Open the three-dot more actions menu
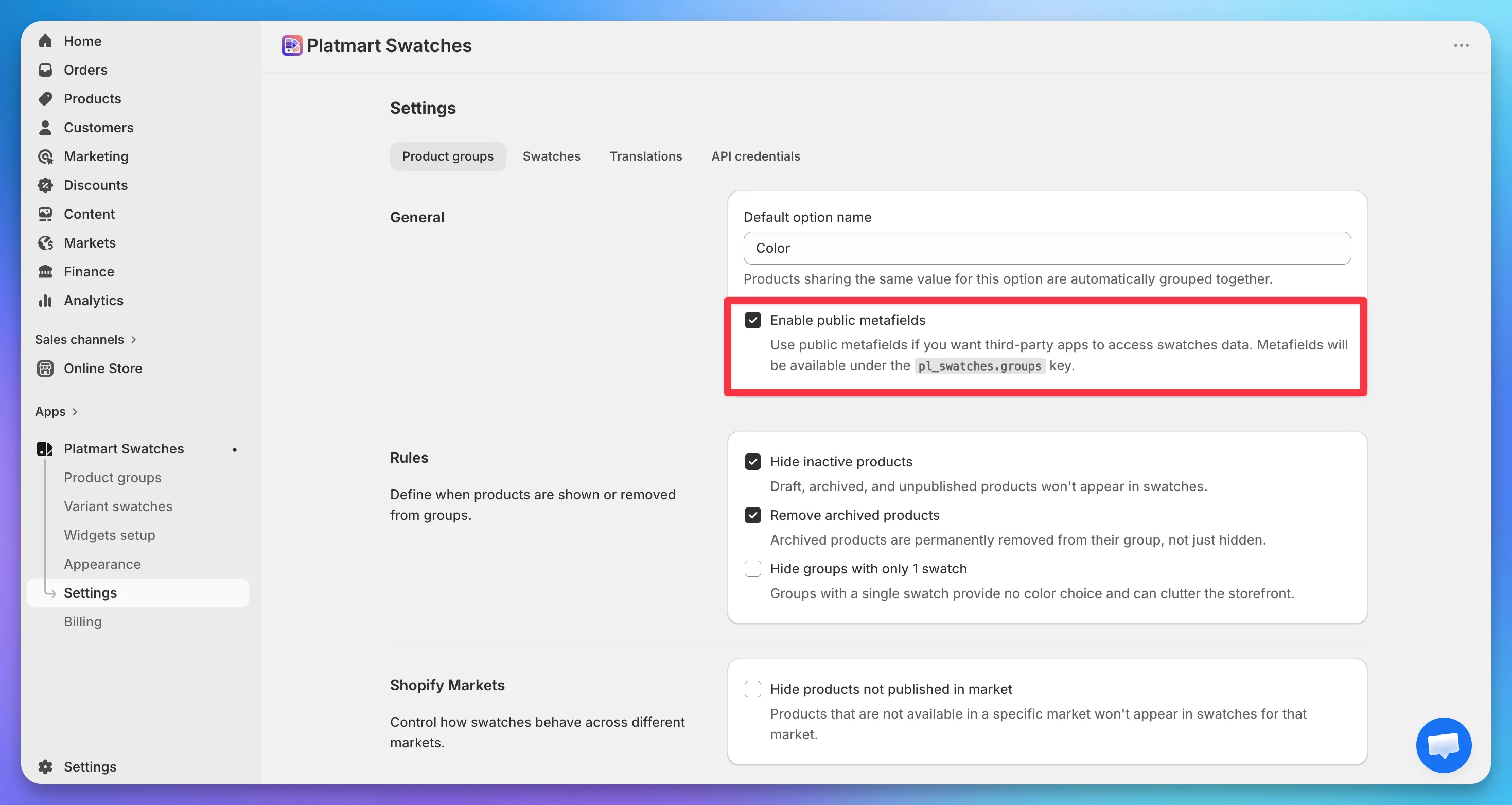1512x805 pixels. [x=1461, y=45]
